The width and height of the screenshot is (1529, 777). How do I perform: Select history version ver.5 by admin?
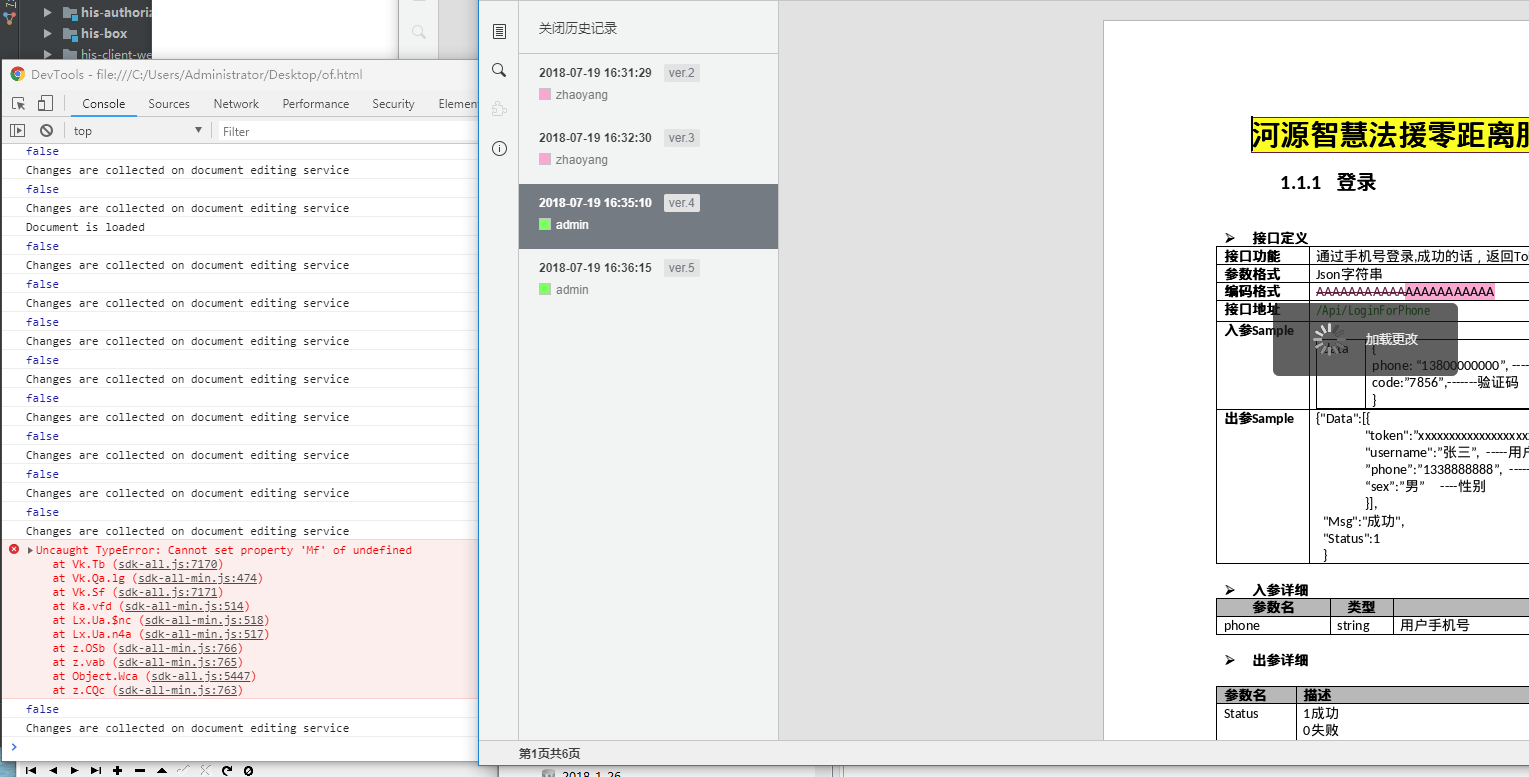coord(648,279)
